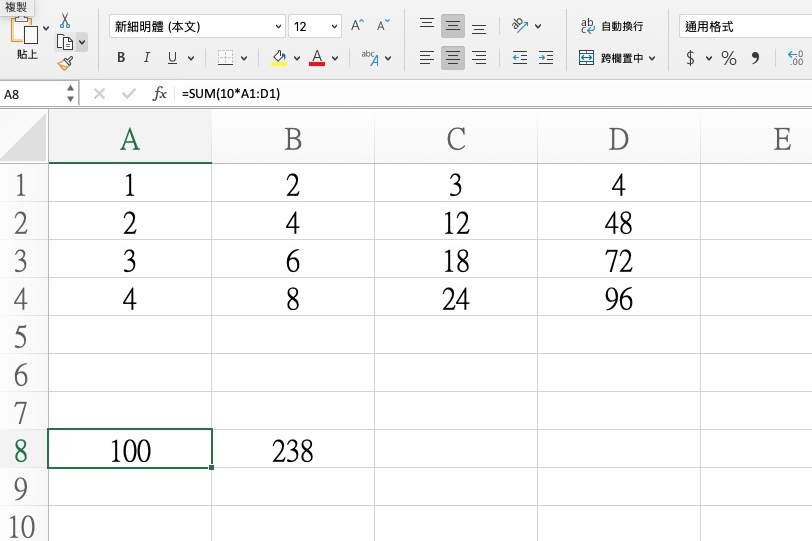This screenshot has height=541, width=812.
Task: Cancel formula entry with X icon
Action: pos(99,94)
